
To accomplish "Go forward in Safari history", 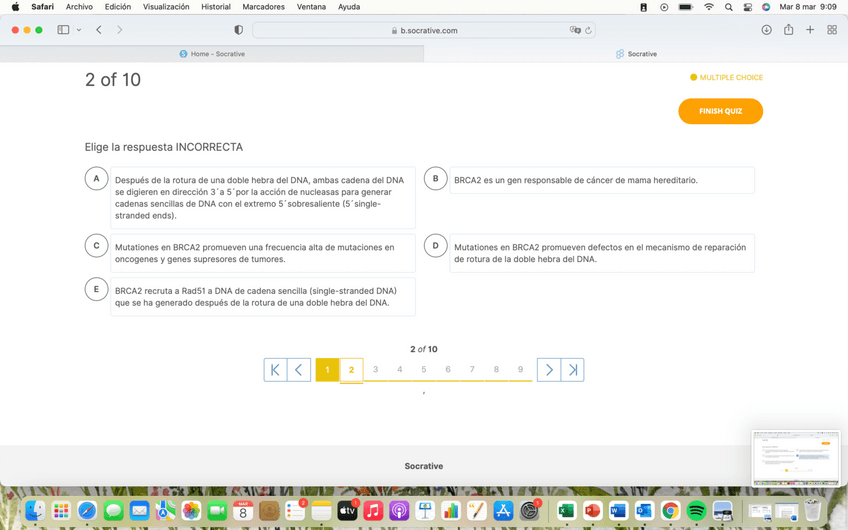I will tap(120, 30).
